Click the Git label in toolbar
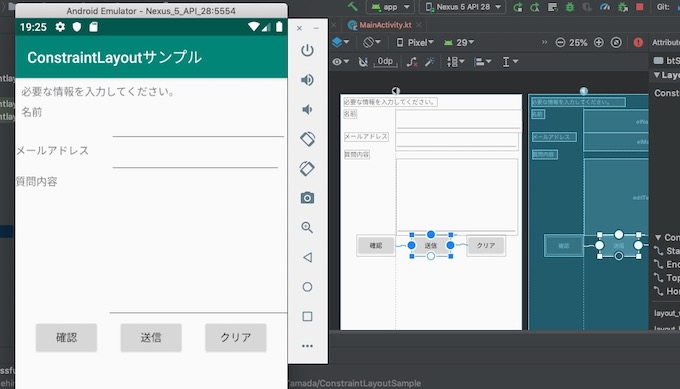The height and width of the screenshot is (389, 680). [x=664, y=7]
